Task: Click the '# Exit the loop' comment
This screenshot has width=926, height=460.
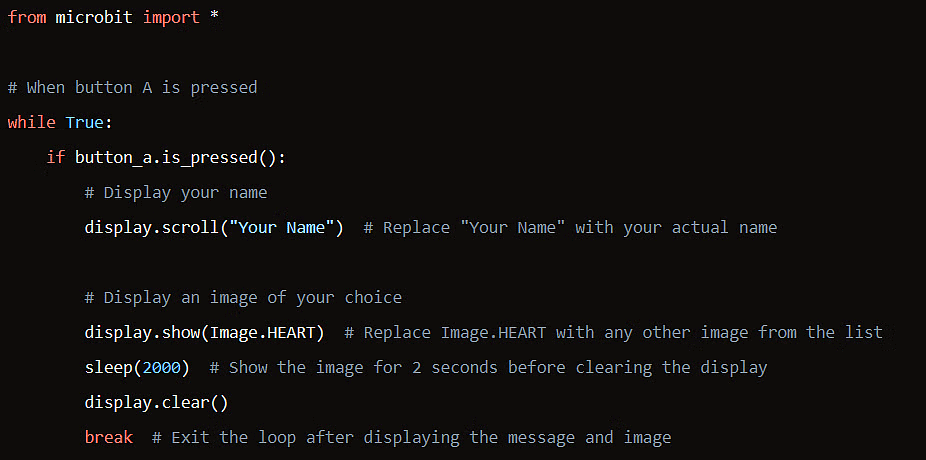Action: (411, 437)
